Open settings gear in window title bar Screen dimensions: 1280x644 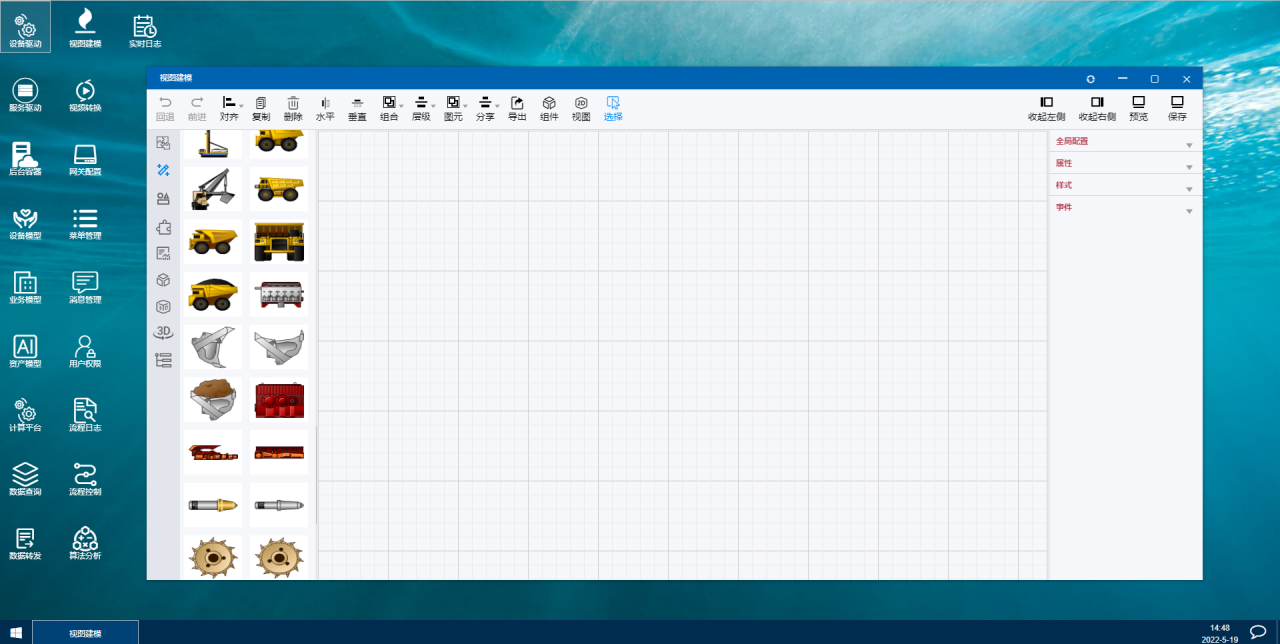pos(1090,78)
